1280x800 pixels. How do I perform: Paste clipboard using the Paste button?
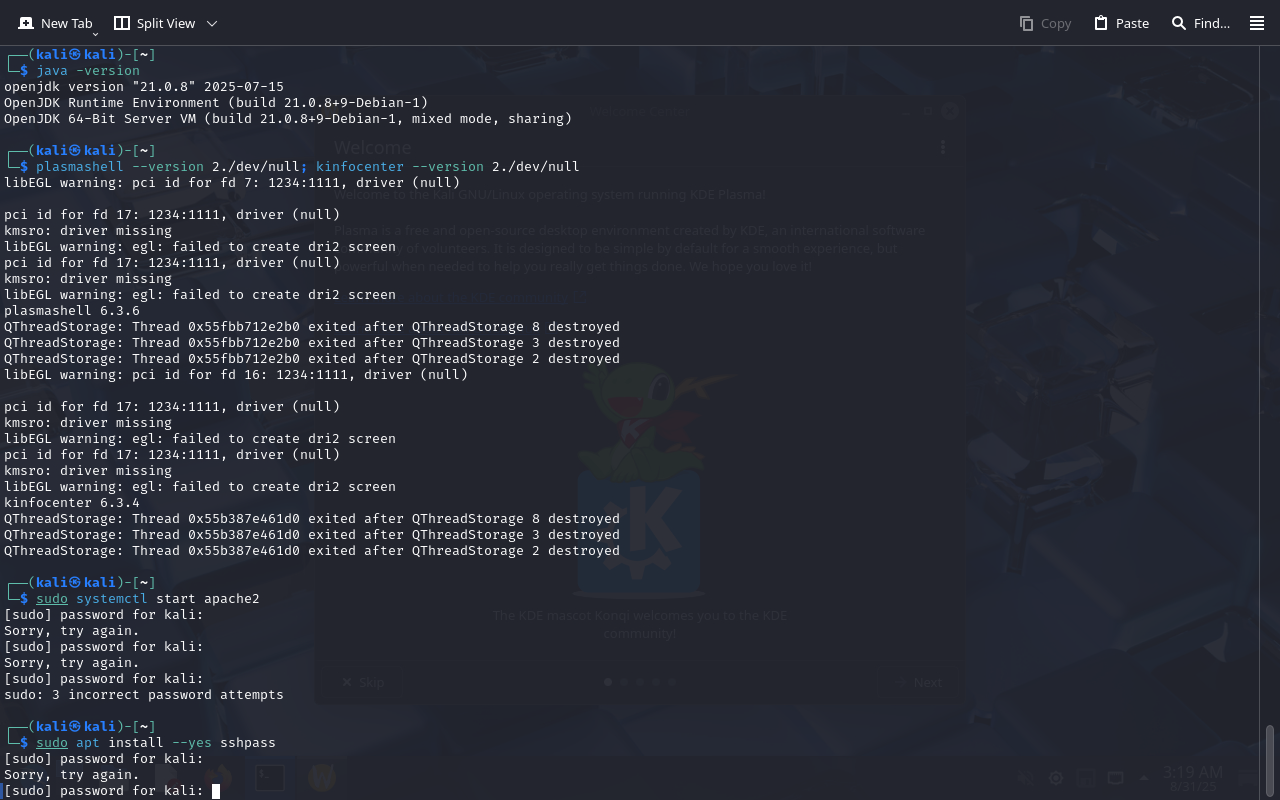tap(1121, 23)
